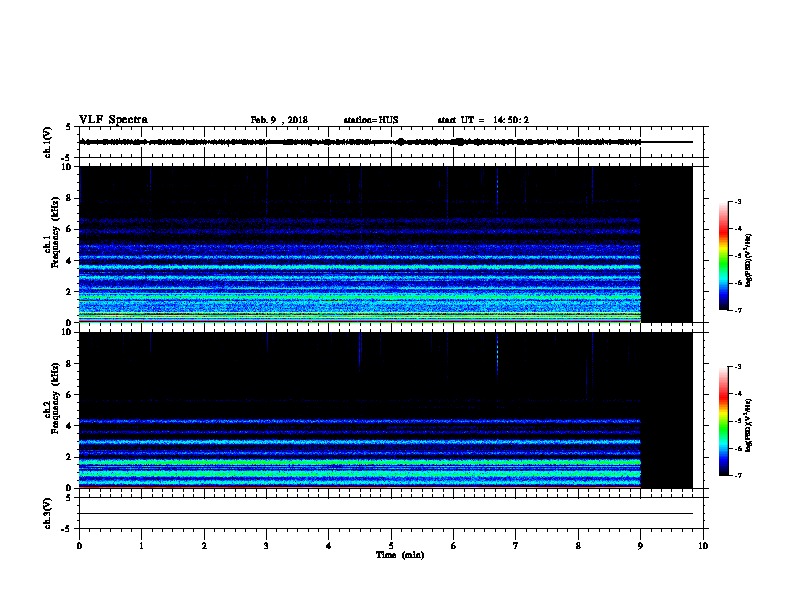Click the time axis tick label "1"

click(x=141, y=545)
